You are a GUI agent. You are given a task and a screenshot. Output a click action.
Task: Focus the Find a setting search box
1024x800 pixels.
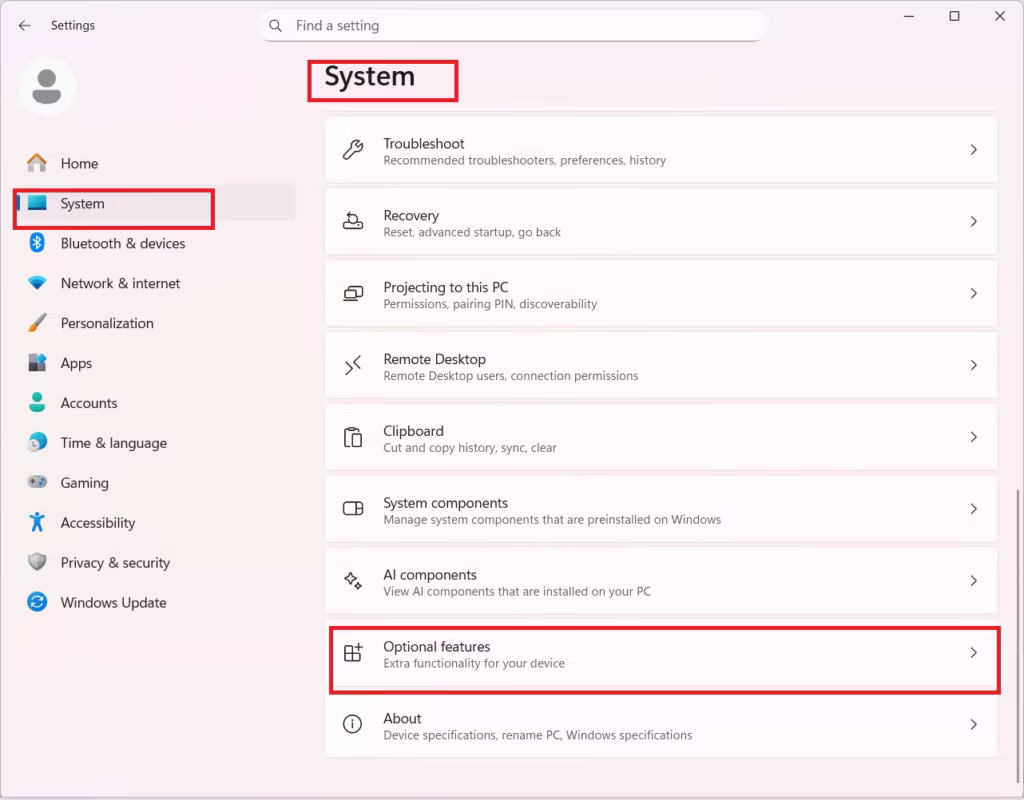pos(513,25)
